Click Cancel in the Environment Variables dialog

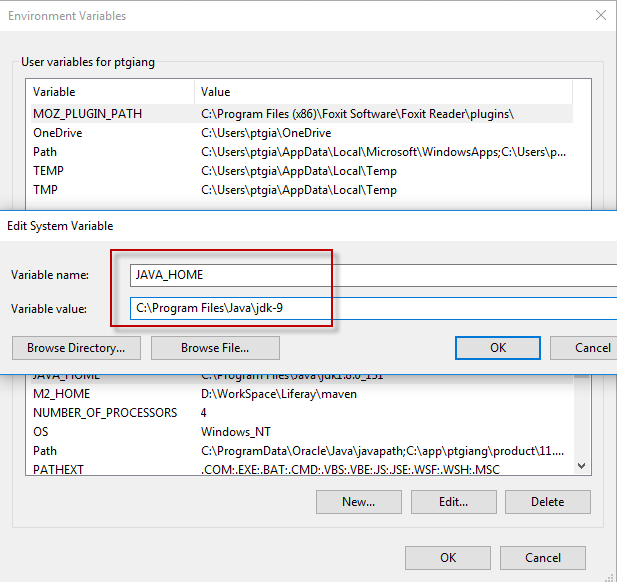543,558
